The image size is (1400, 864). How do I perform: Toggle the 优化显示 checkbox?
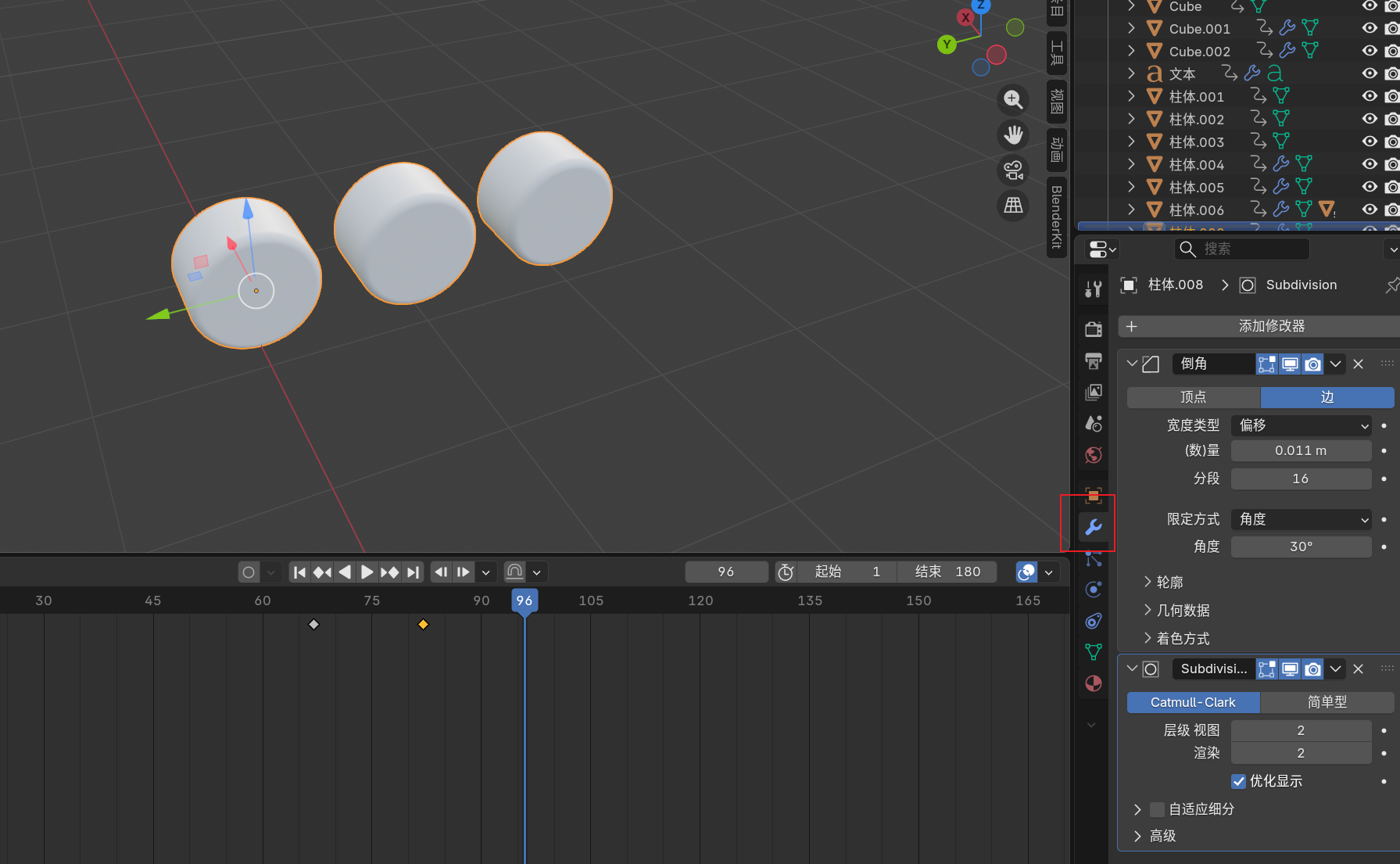1238,781
